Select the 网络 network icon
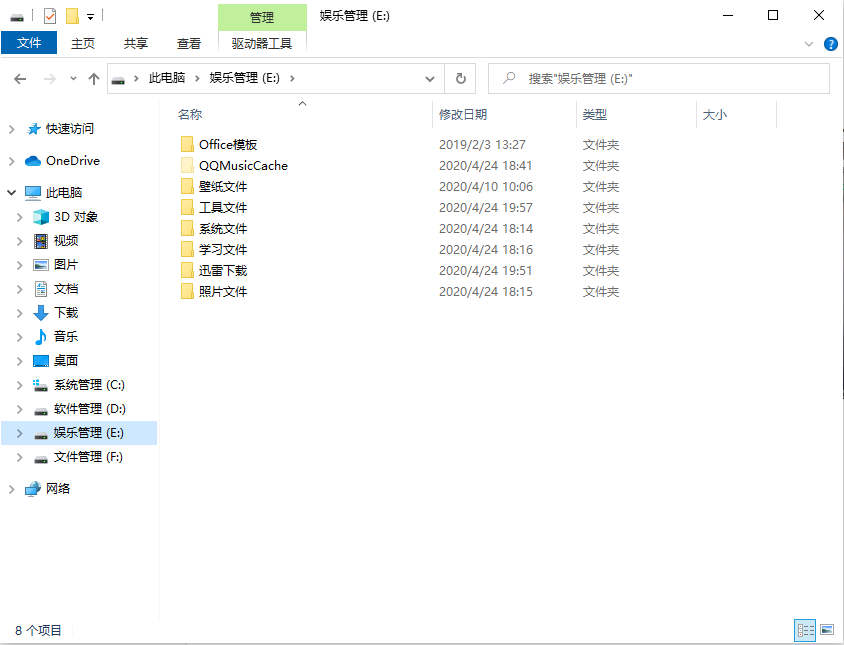The width and height of the screenshot is (844, 645). (x=33, y=488)
